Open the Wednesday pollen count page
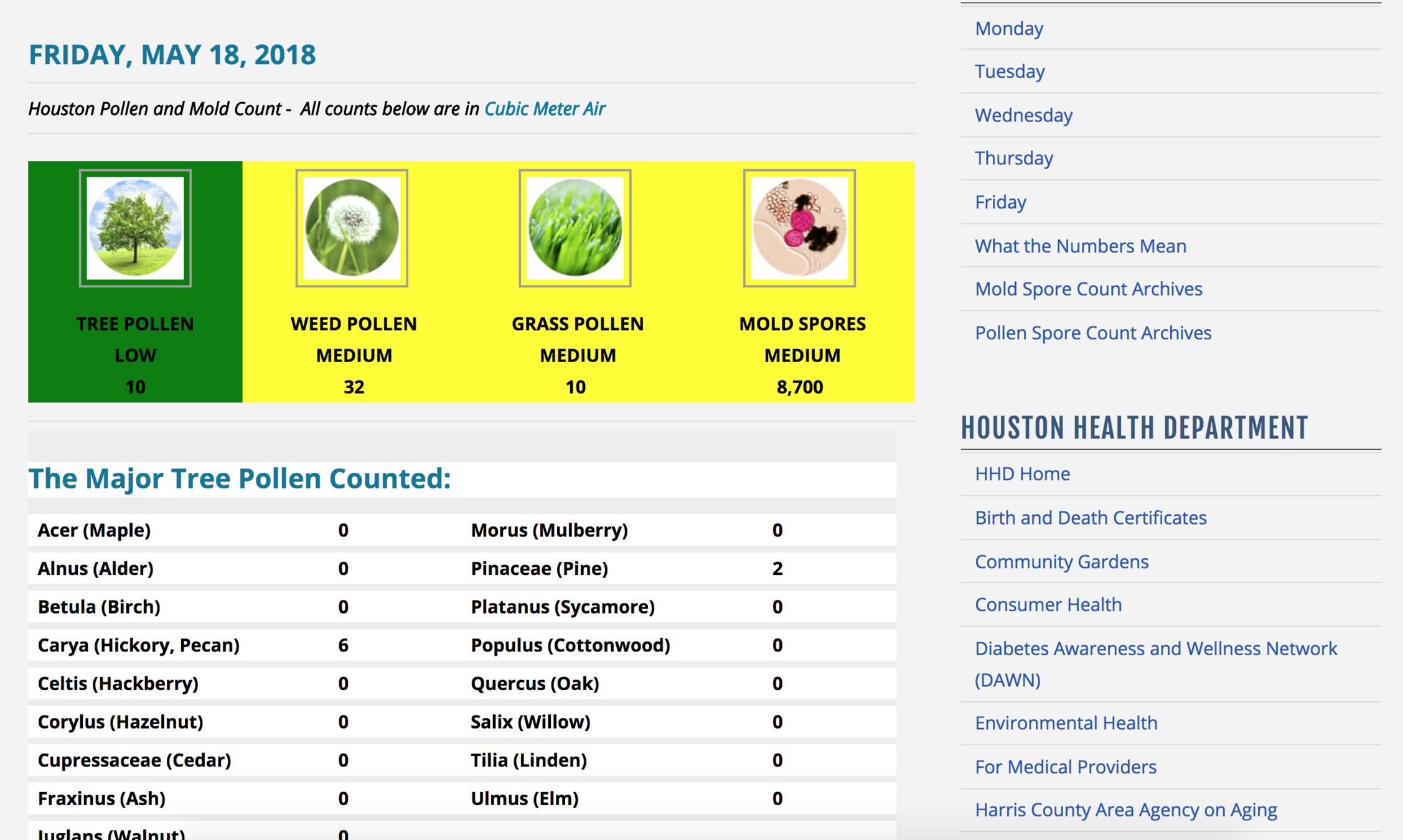 click(x=1023, y=115)
